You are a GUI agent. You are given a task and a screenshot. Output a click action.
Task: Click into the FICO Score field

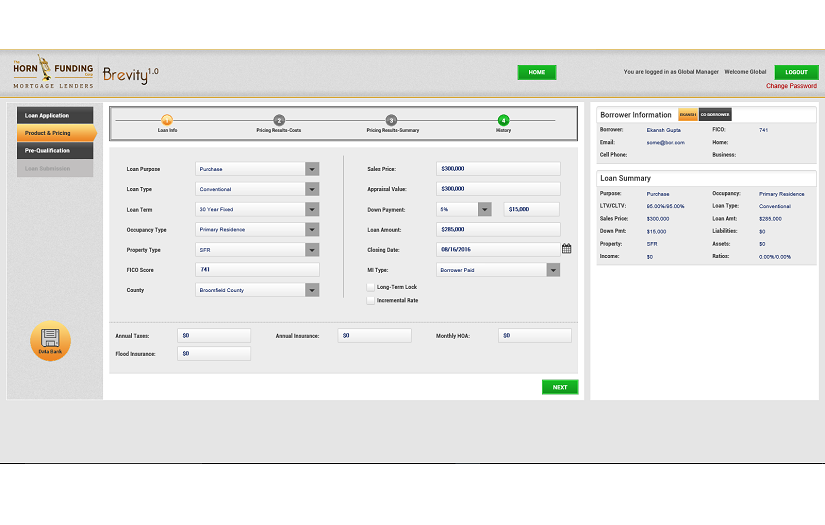coord(257,269)
